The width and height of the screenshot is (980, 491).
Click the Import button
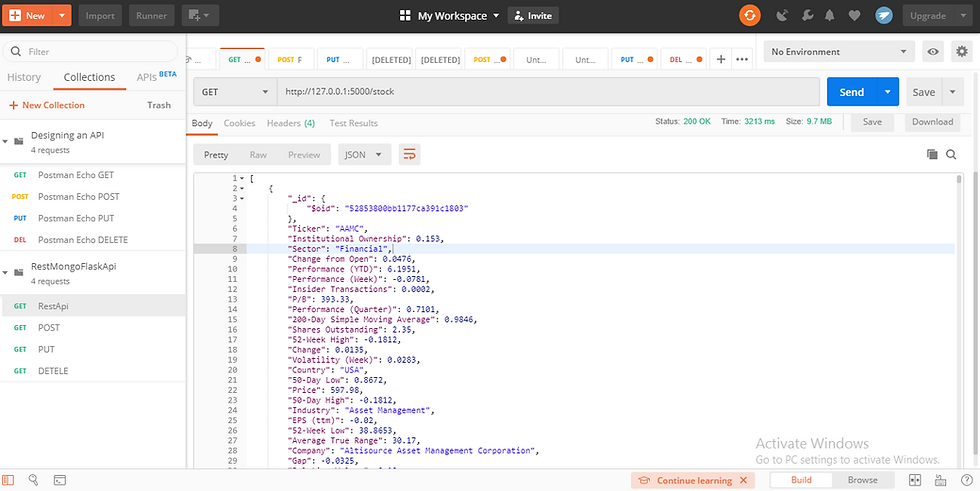(x=100, y=16)
